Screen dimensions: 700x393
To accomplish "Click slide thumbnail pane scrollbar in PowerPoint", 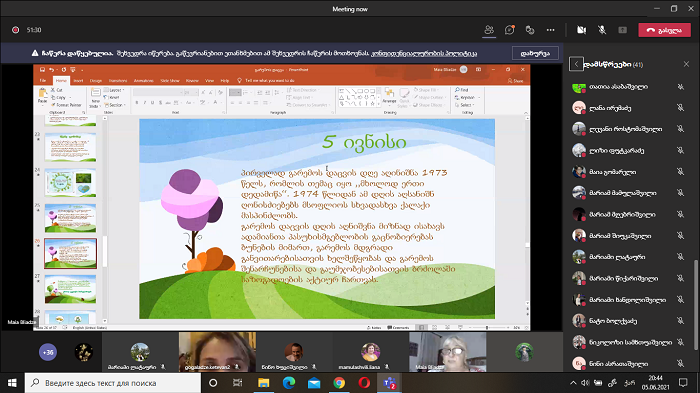I will pos(105,252).
